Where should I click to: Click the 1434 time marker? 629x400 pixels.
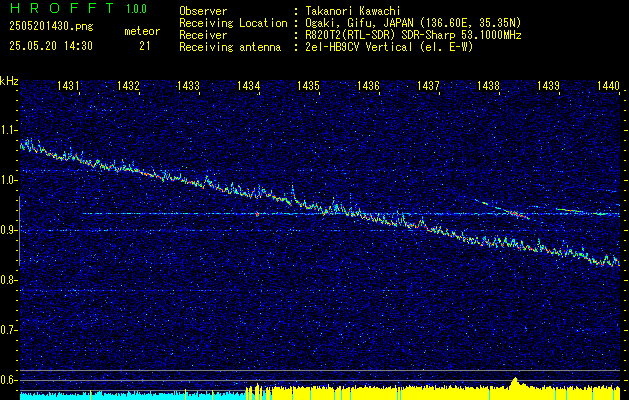pos(248,85)
